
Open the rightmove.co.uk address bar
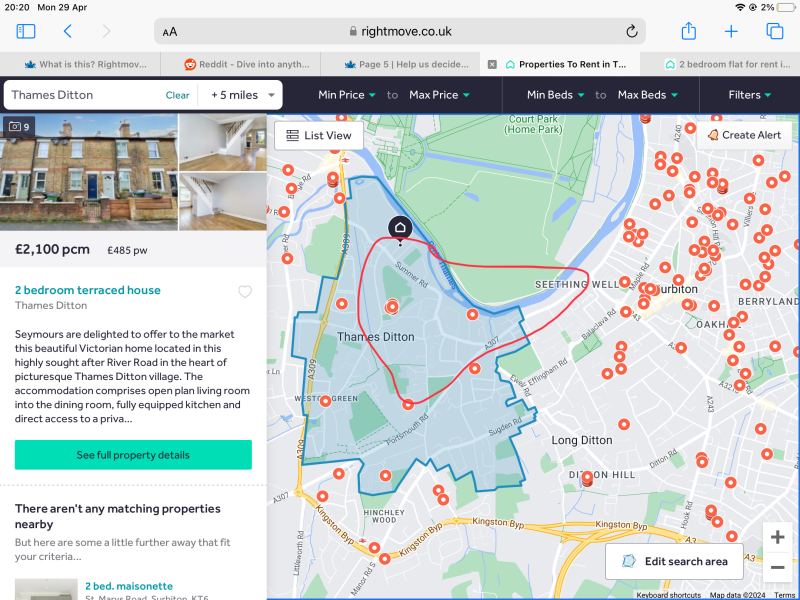400,32
